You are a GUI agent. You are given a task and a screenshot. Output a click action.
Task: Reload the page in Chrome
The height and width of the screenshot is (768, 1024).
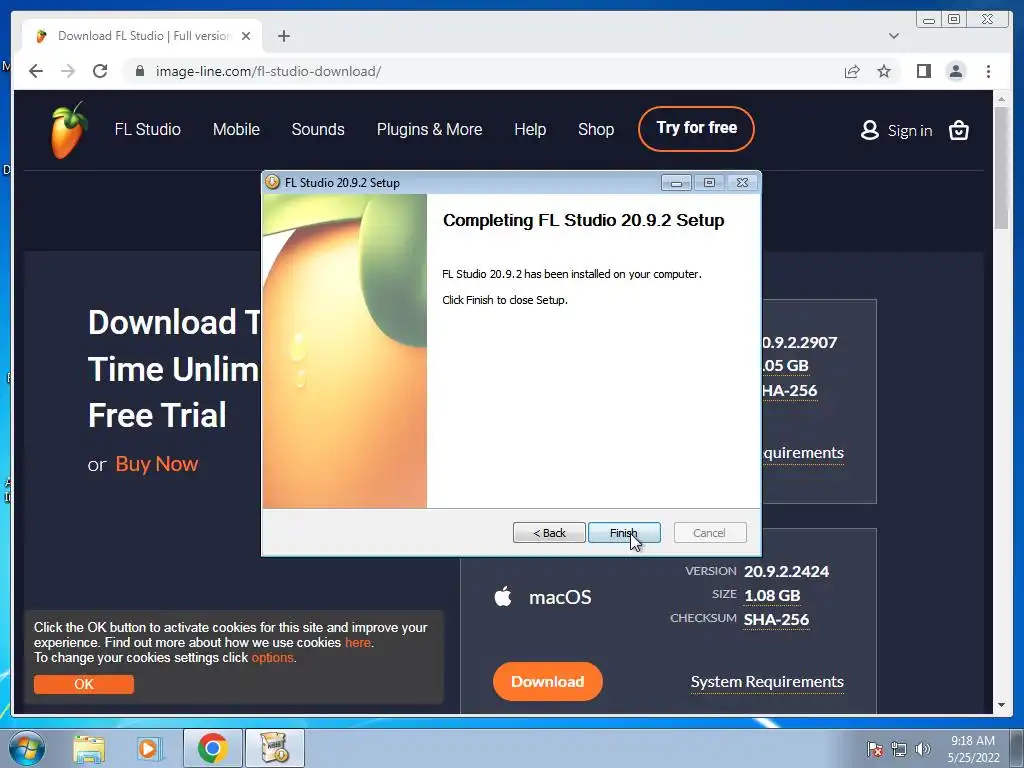tap(100, 71)
